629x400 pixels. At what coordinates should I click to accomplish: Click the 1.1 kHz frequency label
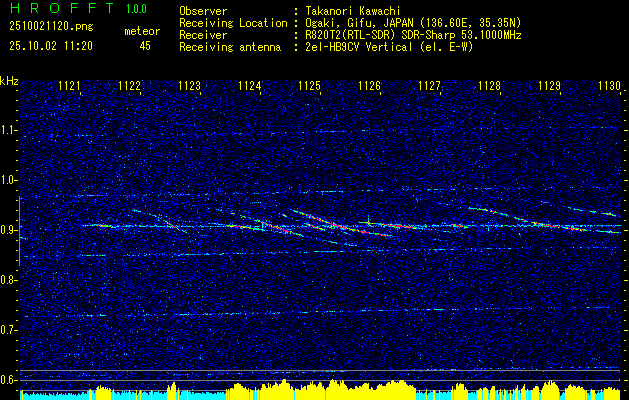pos(7,130)
